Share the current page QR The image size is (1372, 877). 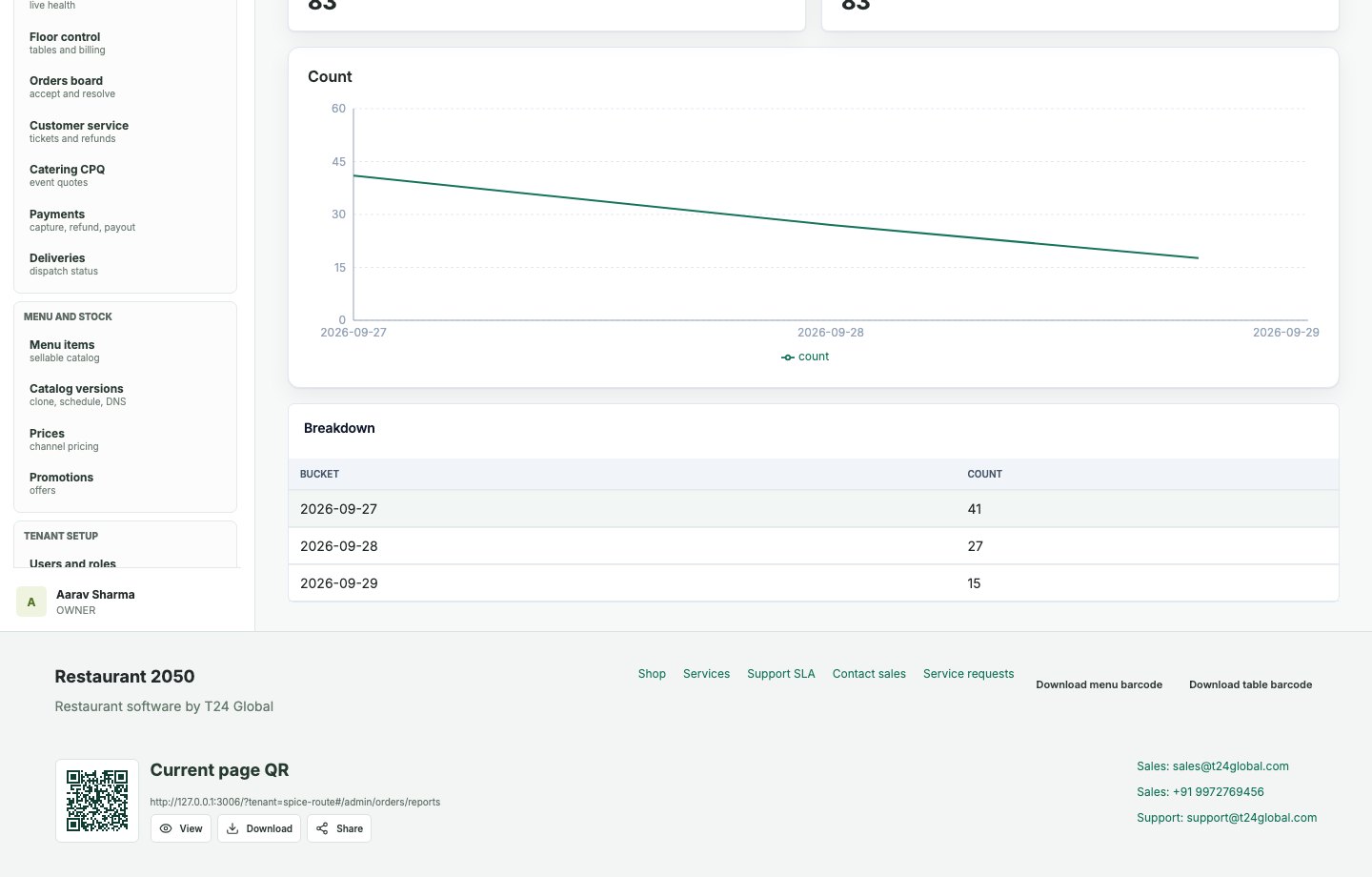pos(339,828)
